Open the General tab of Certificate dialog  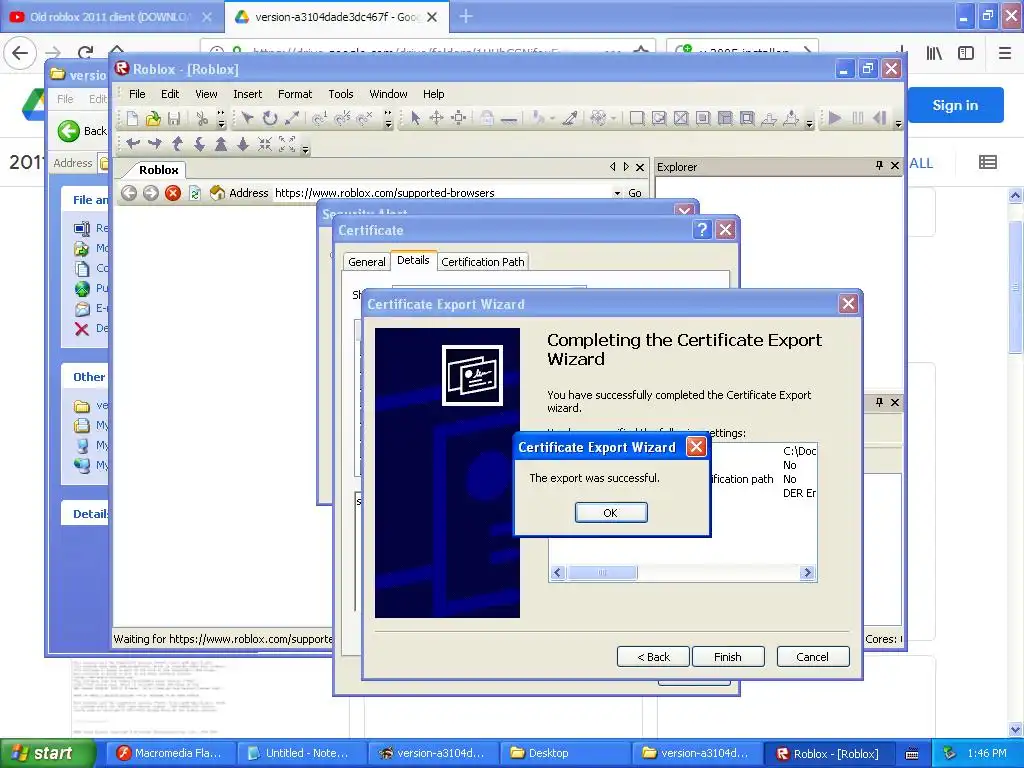point(366,262)
